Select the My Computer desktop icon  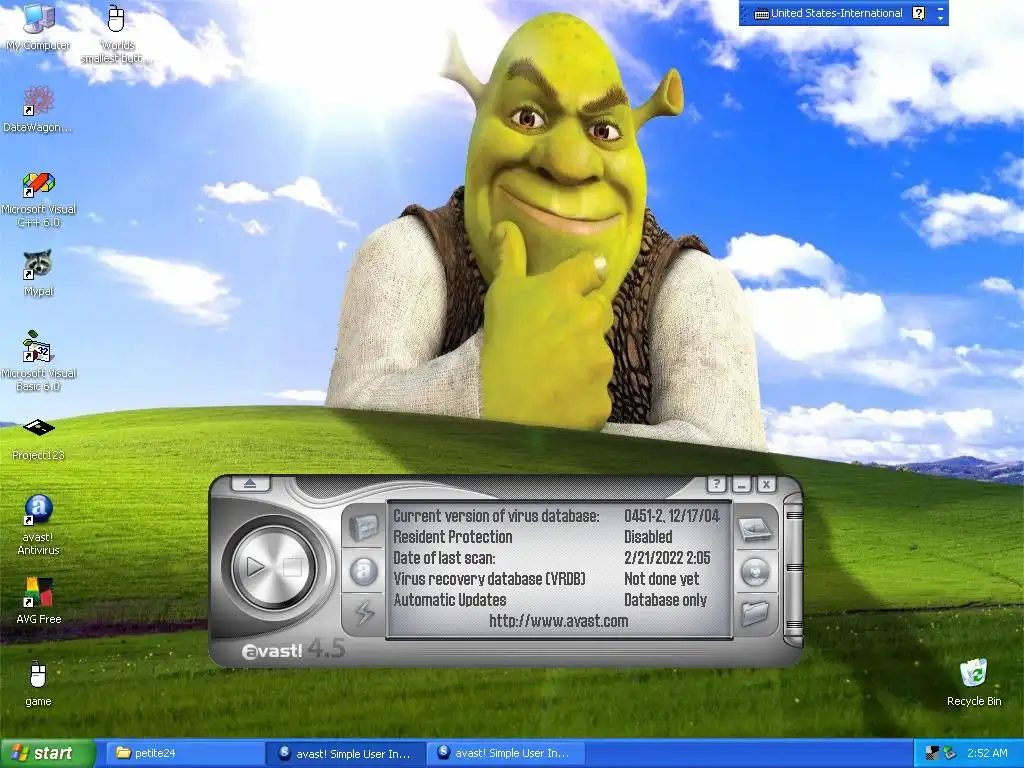pyautogui.click(x=38, y=27)
